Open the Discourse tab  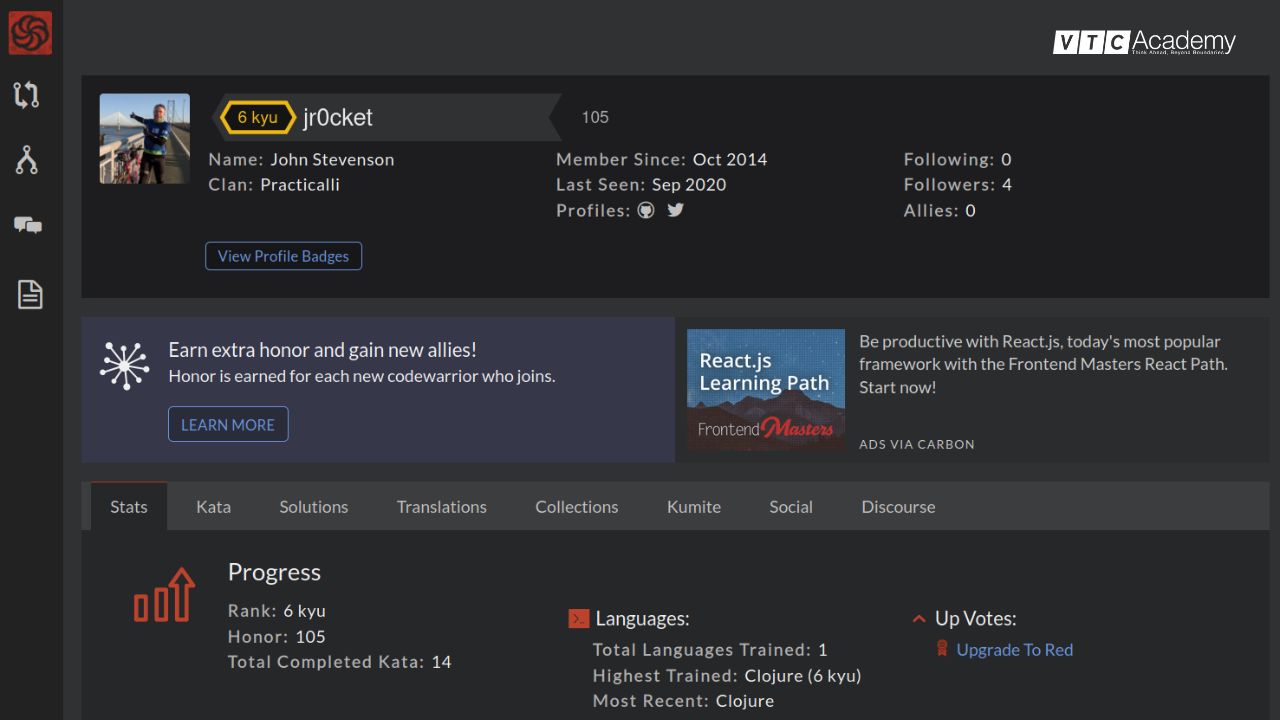coord(898,507)
